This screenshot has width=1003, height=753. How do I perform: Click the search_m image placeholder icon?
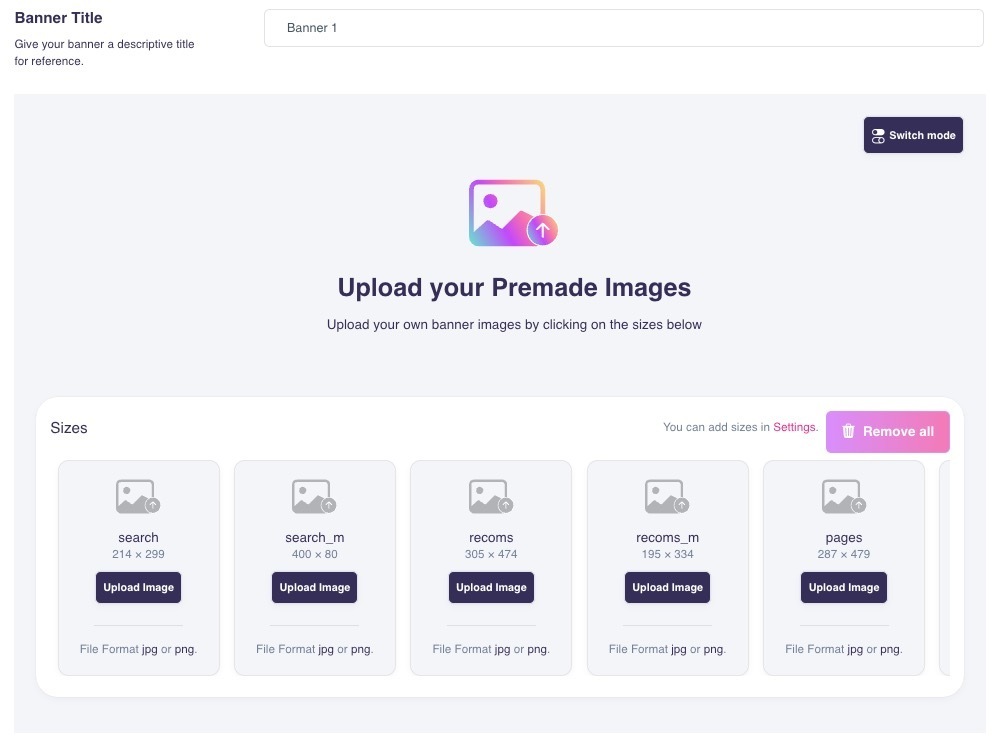314,497
